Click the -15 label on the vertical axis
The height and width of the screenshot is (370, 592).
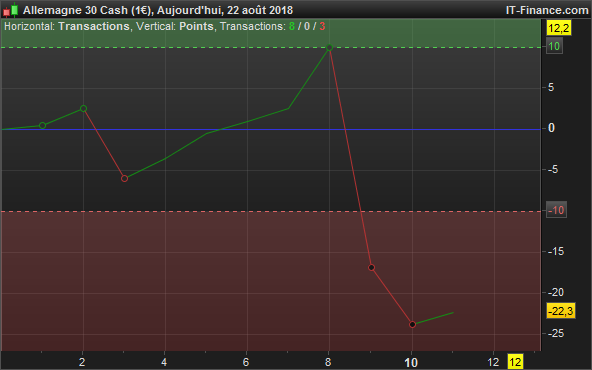click(556, 251)
